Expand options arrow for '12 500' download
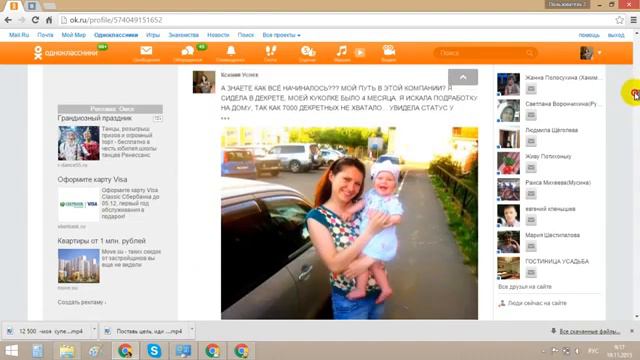 click(94, 329)
